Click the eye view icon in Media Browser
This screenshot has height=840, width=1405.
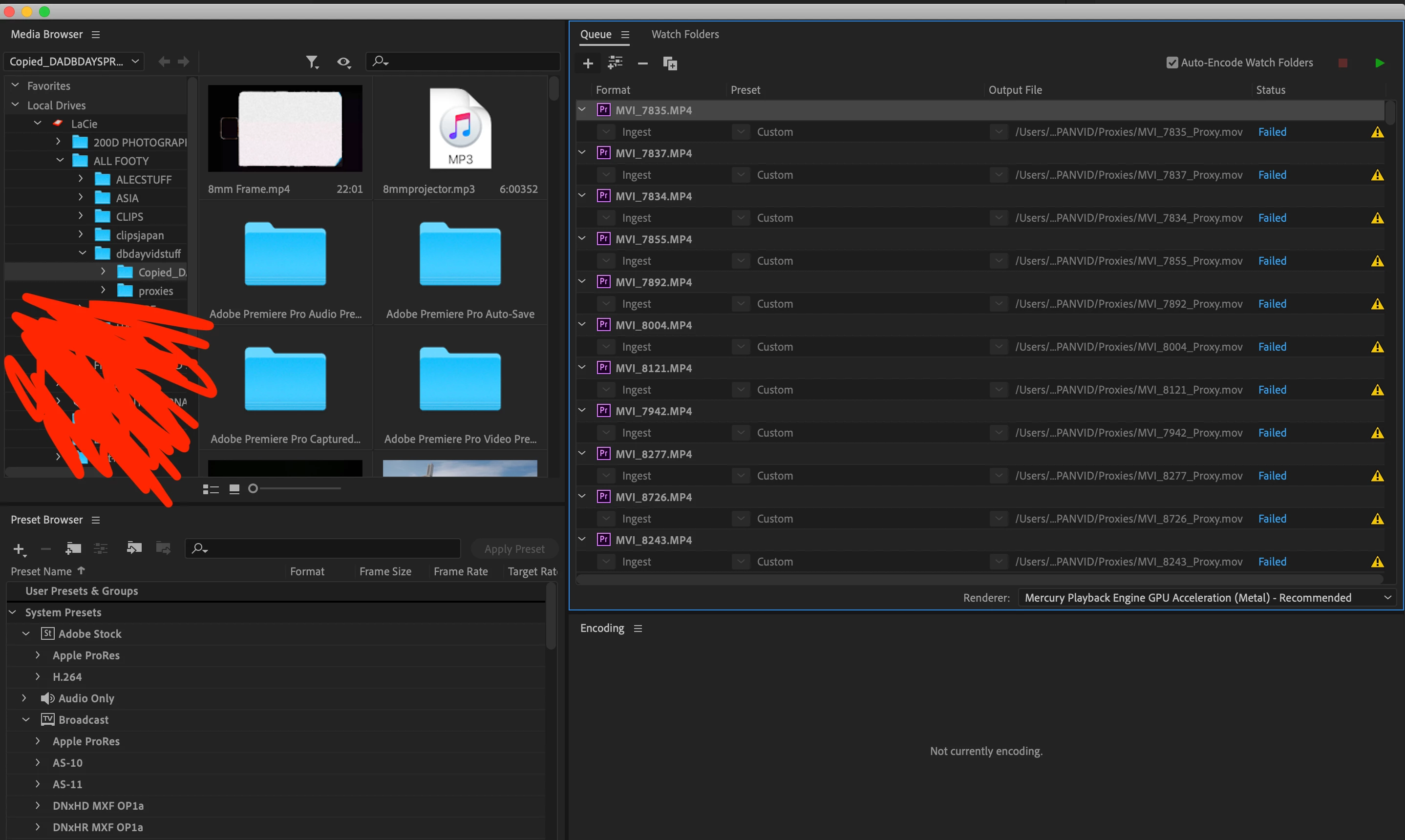pyautogui.click(x=343, y=62)
